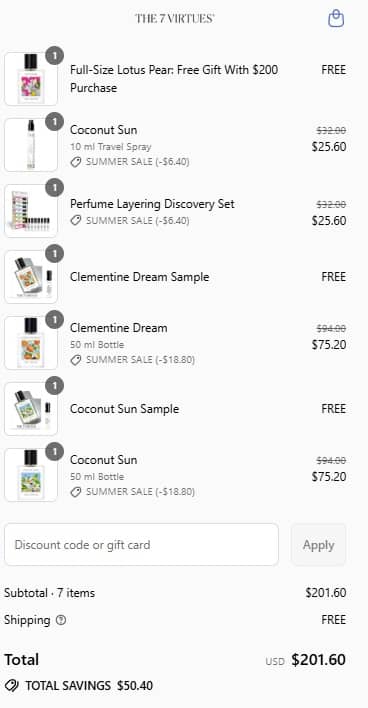Click the total savings tag icon
Image resolution: width=368 pixels, height=708 pixels.
coord(12,685)
